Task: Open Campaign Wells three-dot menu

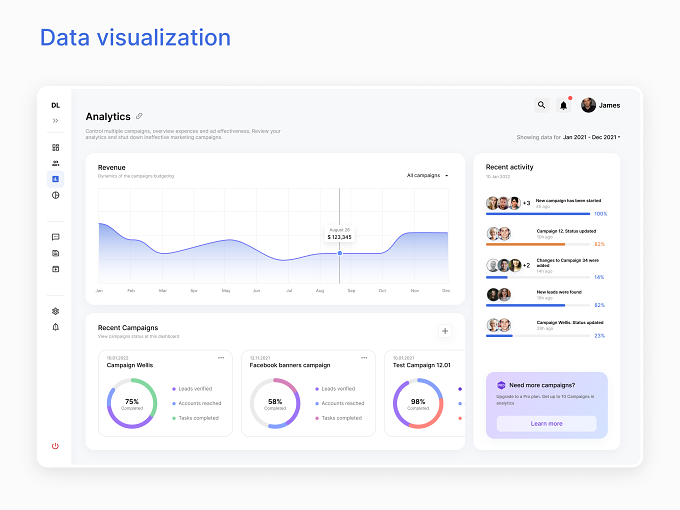Action: point(221,358)
